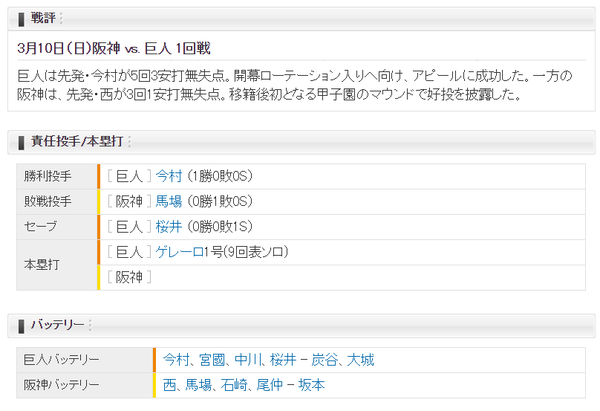The height and width of the screenshot is (411, 600).
Task: Click the セーブ row label
Action: click(x=40, y=227)
